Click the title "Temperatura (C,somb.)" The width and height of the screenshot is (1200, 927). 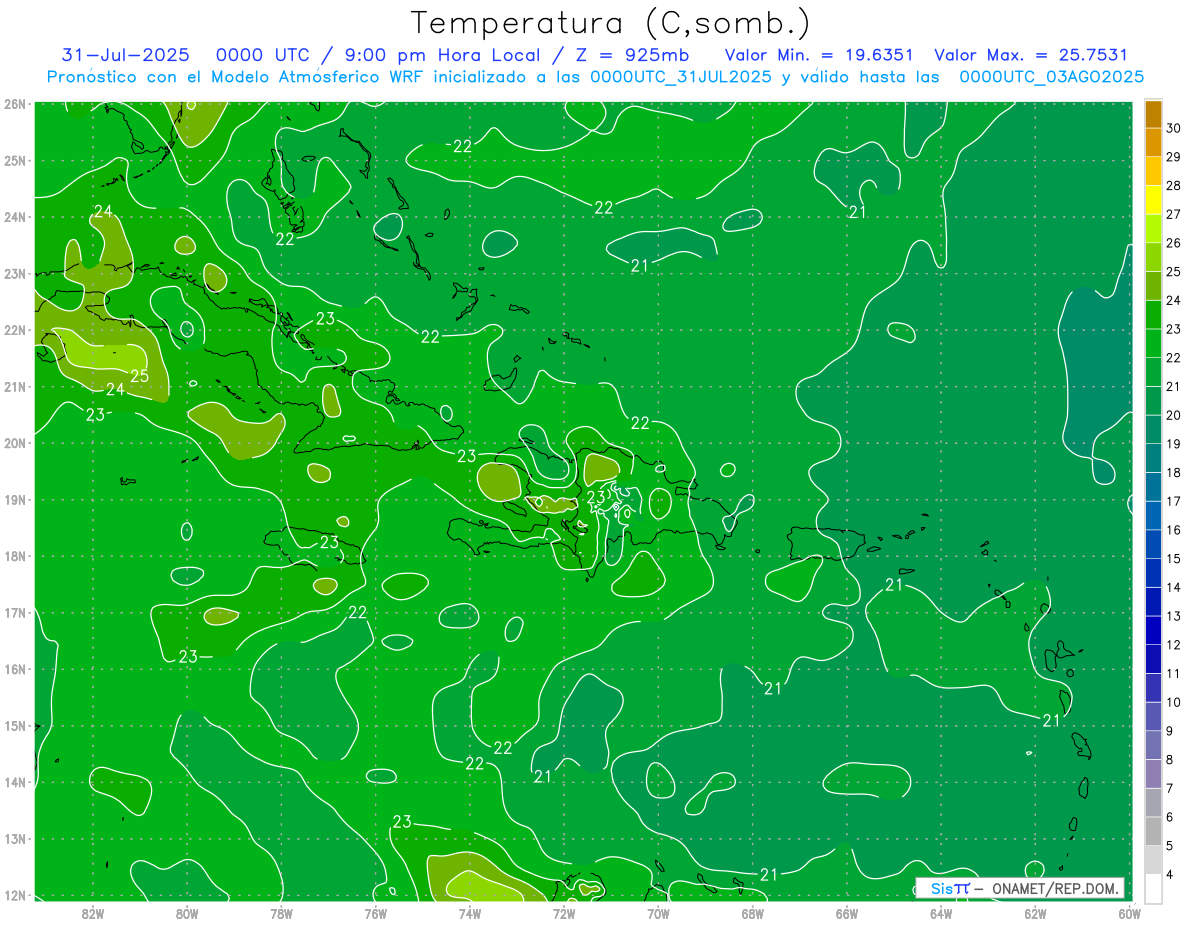tap(610, 23)
